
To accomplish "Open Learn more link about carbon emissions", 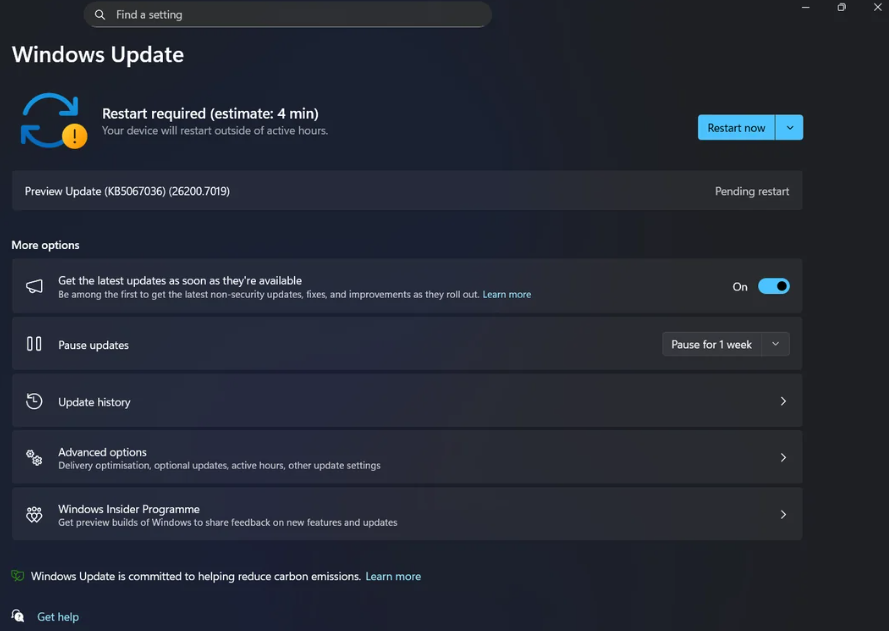I will [393, 576].
